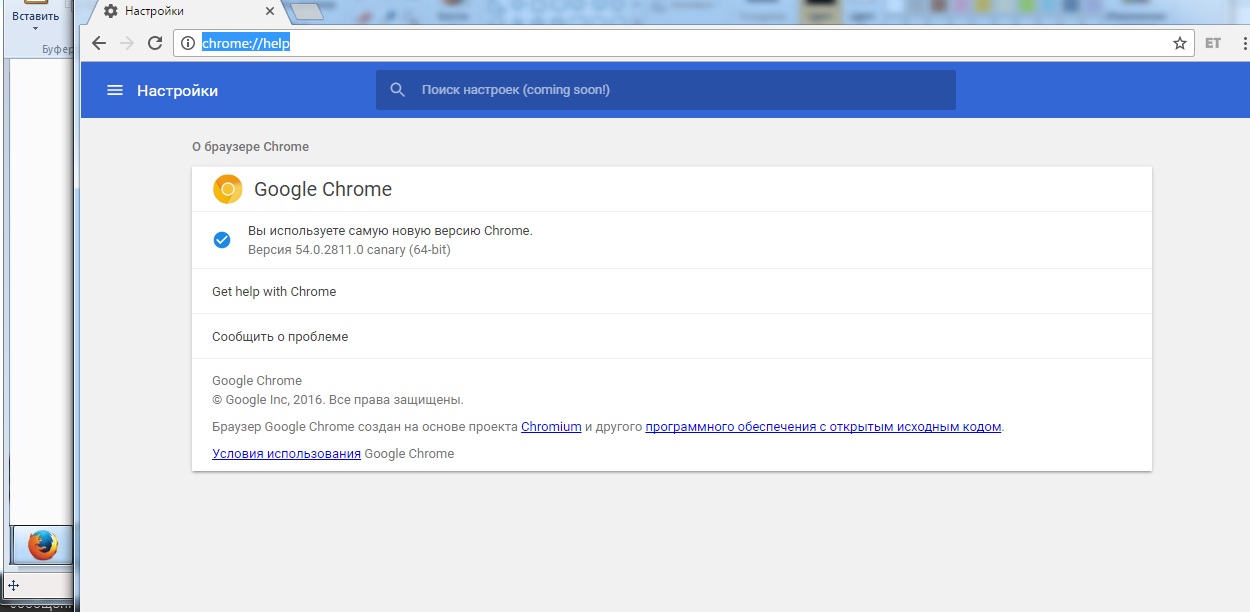Click the blue up-to-date checkmark icon

coord(222,240)
